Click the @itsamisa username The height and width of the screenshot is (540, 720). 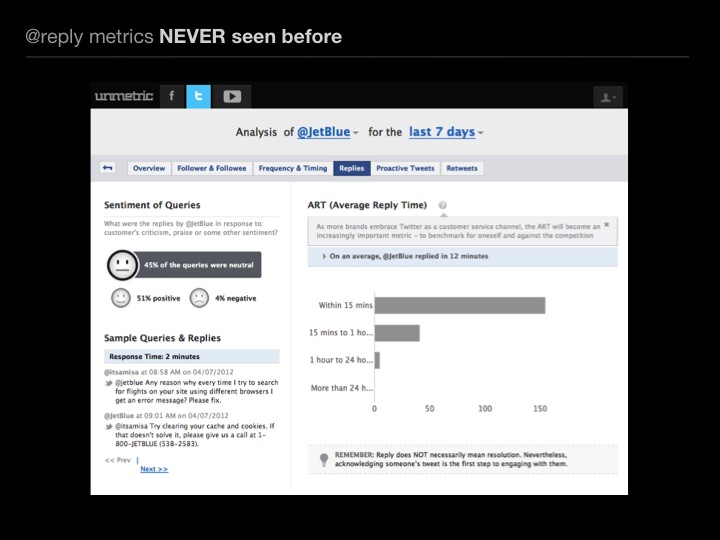[x=121, y=372]
